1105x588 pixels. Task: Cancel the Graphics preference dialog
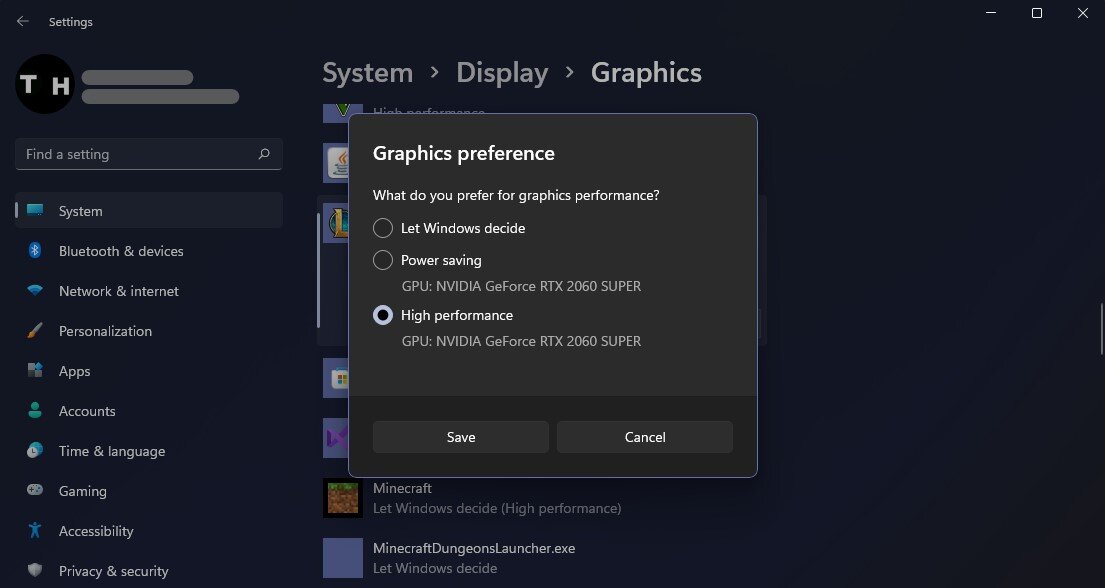click(x=645, y=437)
